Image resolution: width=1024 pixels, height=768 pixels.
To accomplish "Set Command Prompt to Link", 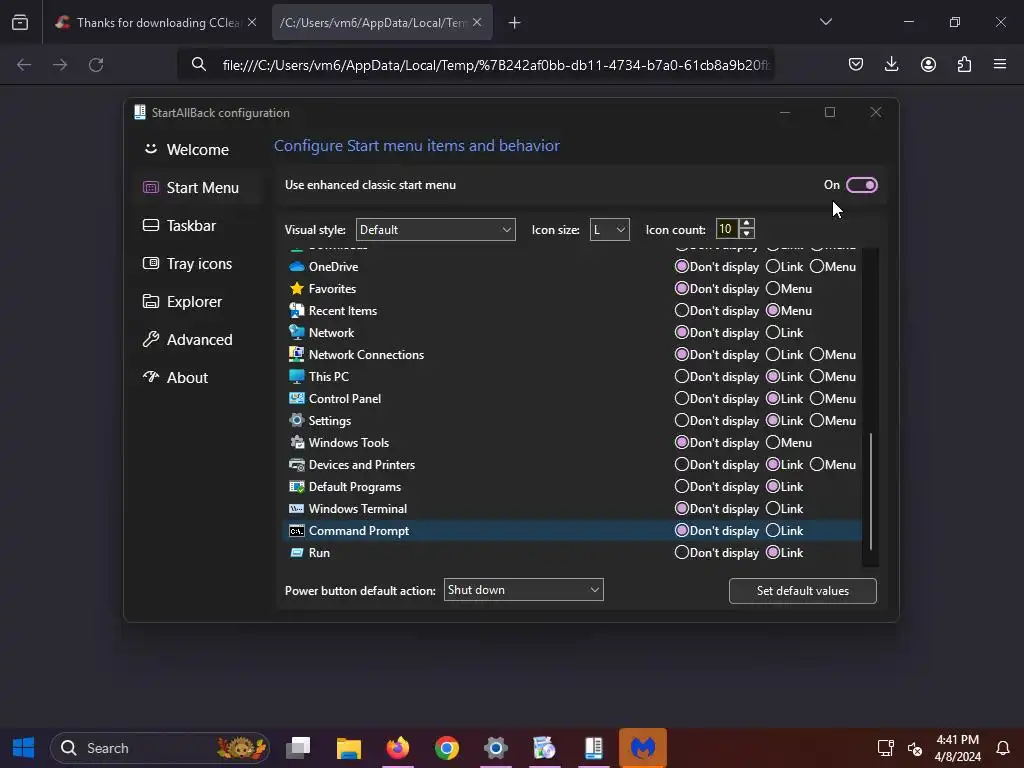I will pos(773,531).
